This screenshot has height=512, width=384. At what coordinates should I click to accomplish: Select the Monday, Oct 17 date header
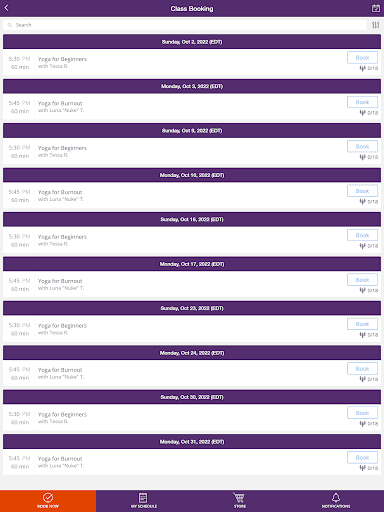[192, 264]
